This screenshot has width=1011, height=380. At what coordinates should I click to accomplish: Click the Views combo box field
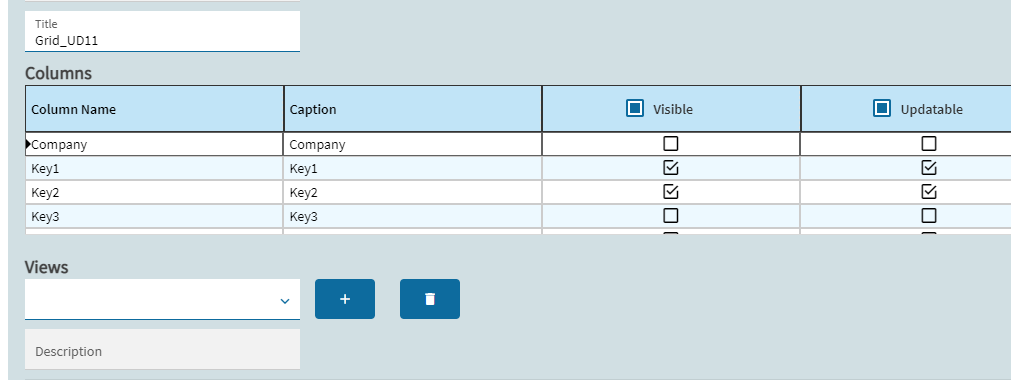[162, 299]
